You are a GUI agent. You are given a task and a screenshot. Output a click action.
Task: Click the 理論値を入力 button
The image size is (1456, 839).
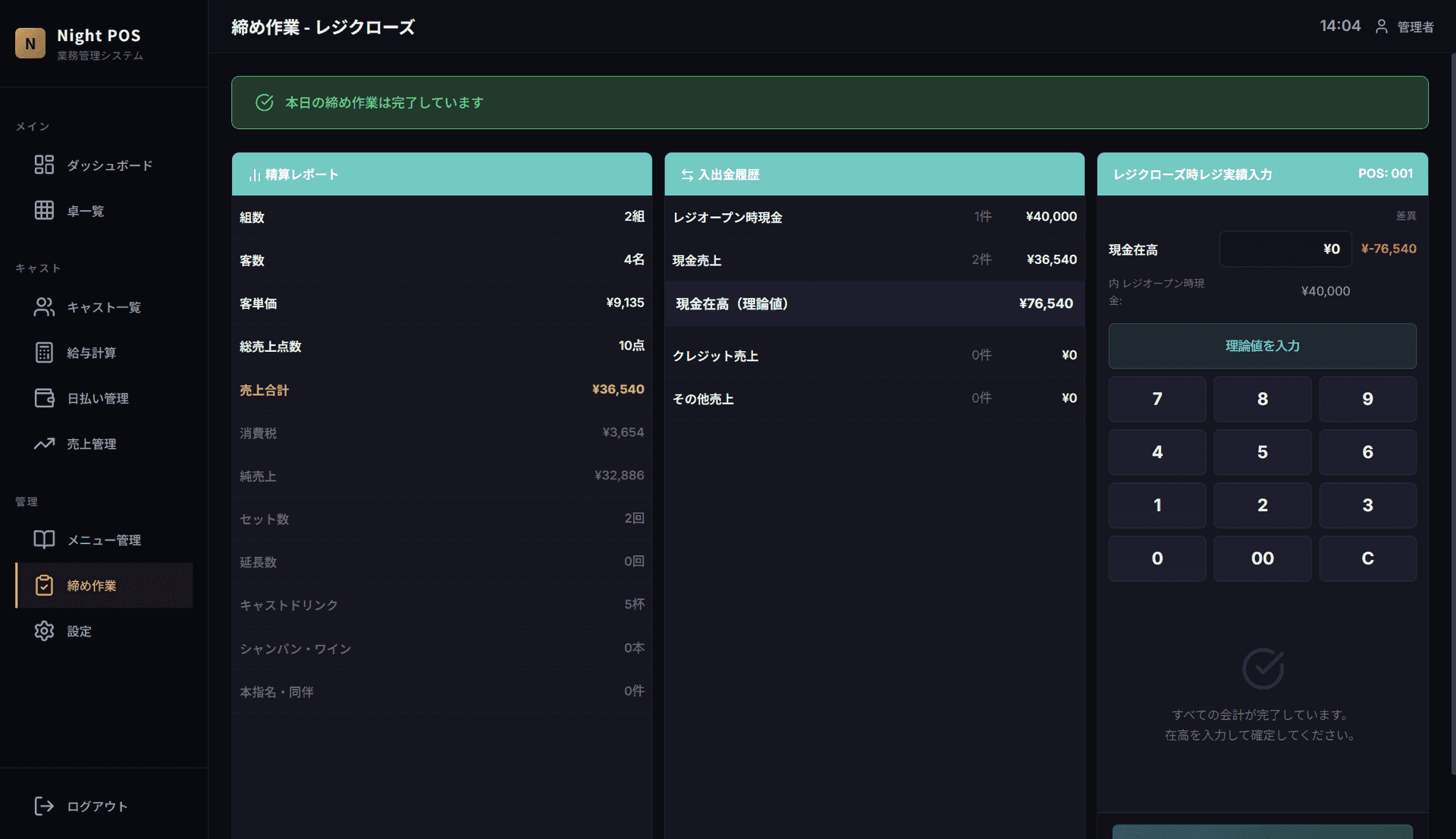tap(1262, 346)
